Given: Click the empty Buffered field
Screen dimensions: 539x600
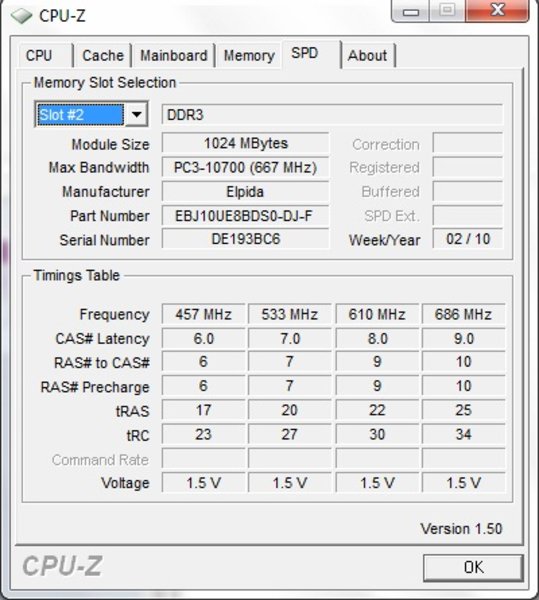Looking at the screenshot, I should click(x=467, y=191).
